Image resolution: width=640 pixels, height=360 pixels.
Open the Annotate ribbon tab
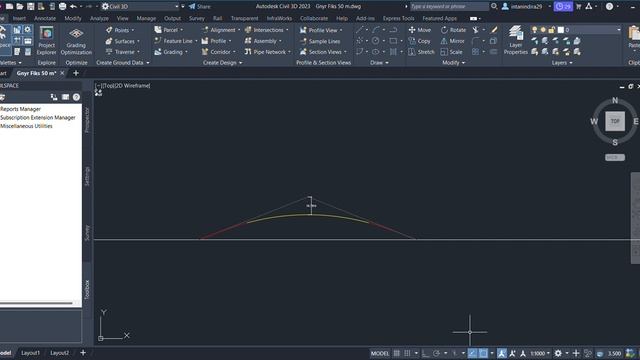pos(45,18)
